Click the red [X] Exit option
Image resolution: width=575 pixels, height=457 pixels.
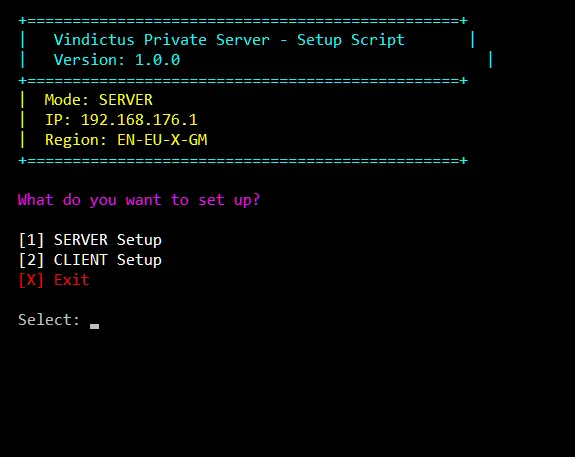coord(54,280)
